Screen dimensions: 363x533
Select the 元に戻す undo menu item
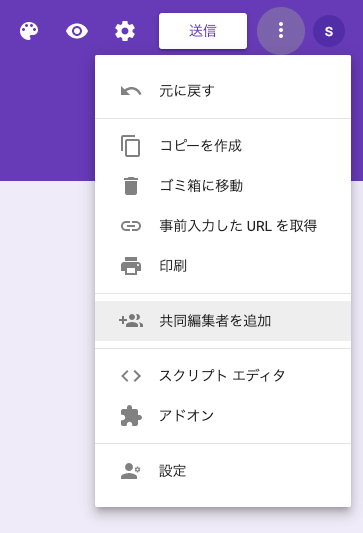coord(223,91)
